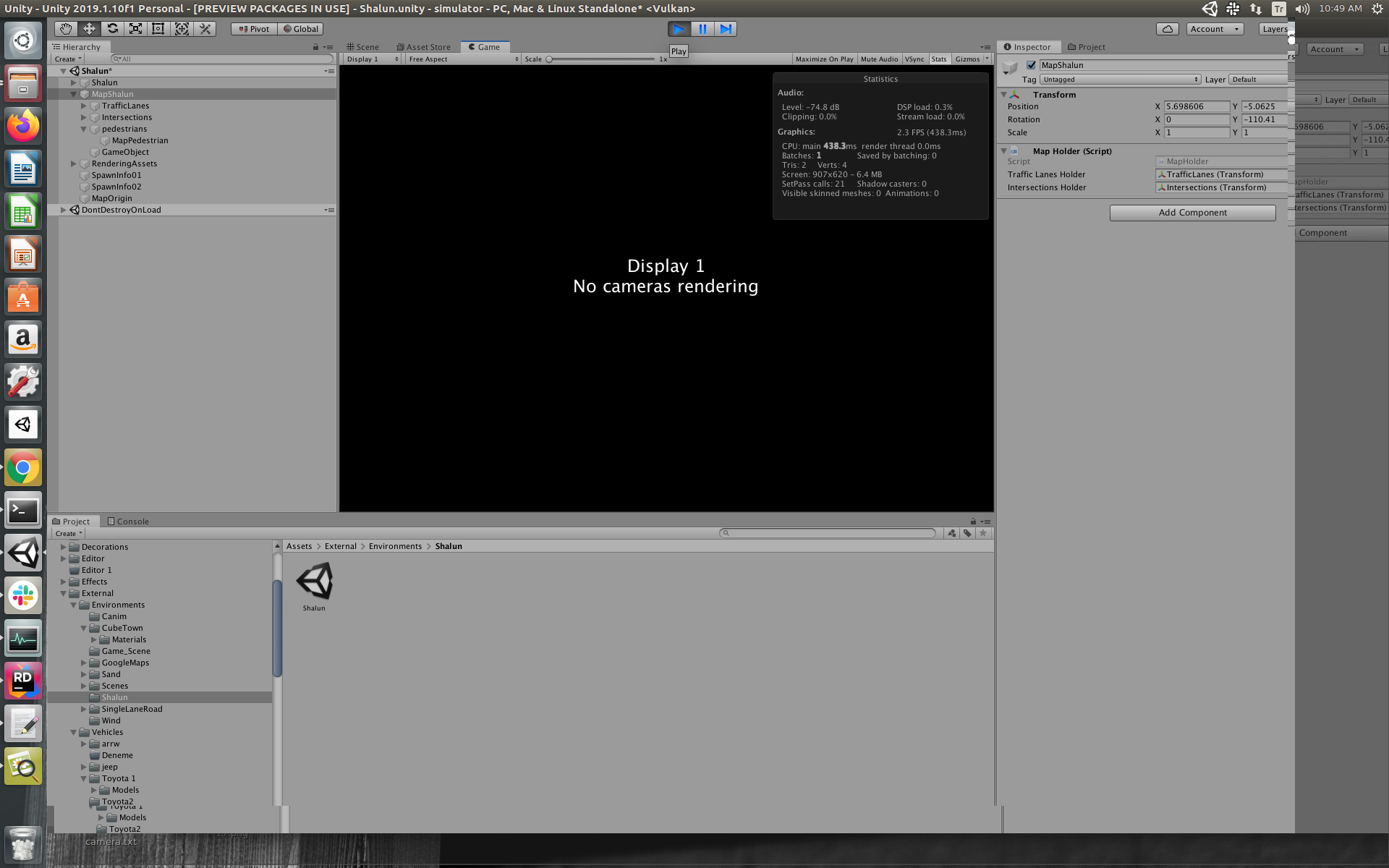Uncheck the MapShalun active checkbox

pyautogui.click(x=1031, y=64)
